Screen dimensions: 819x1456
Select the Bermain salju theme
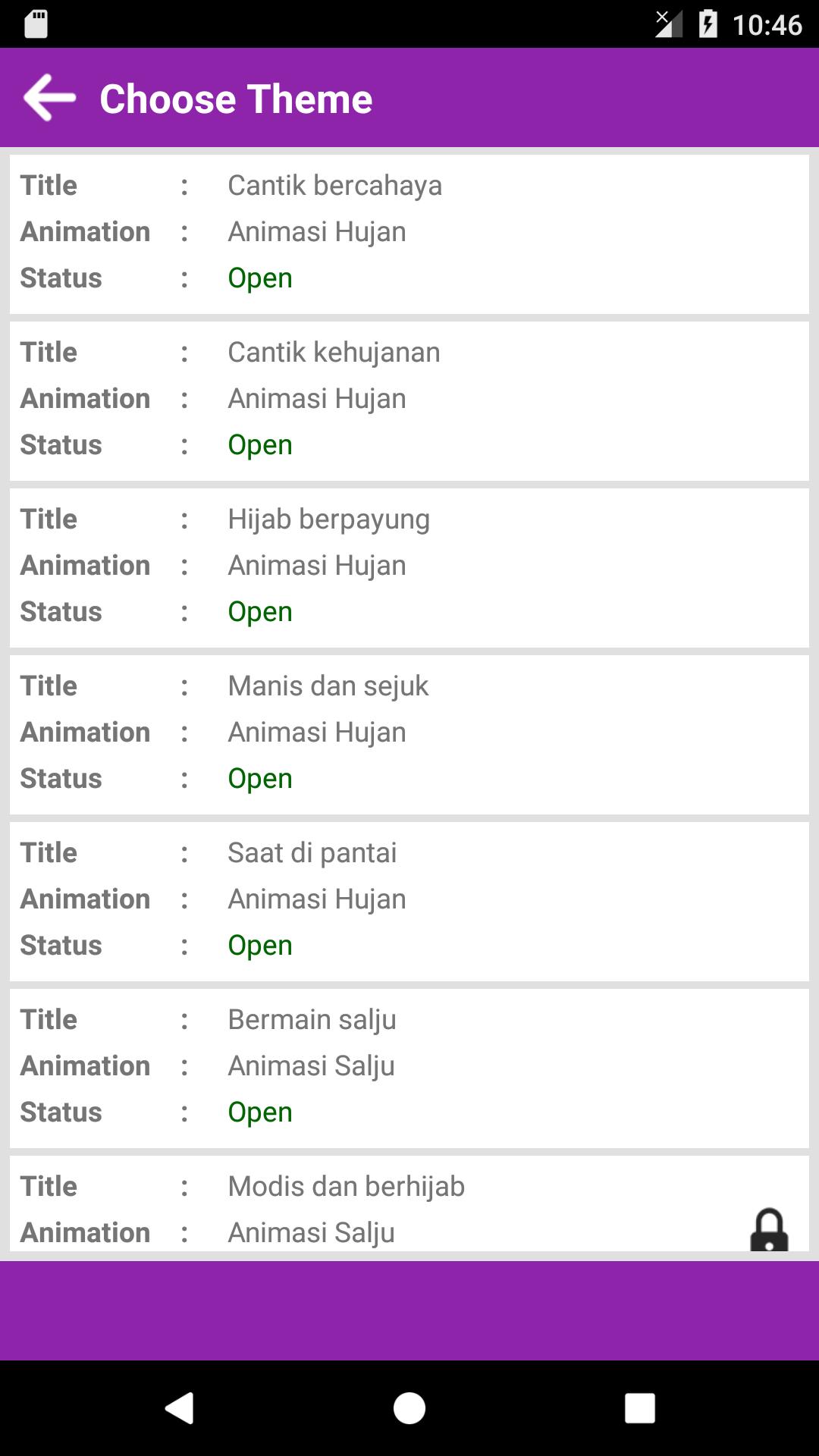409,1068
